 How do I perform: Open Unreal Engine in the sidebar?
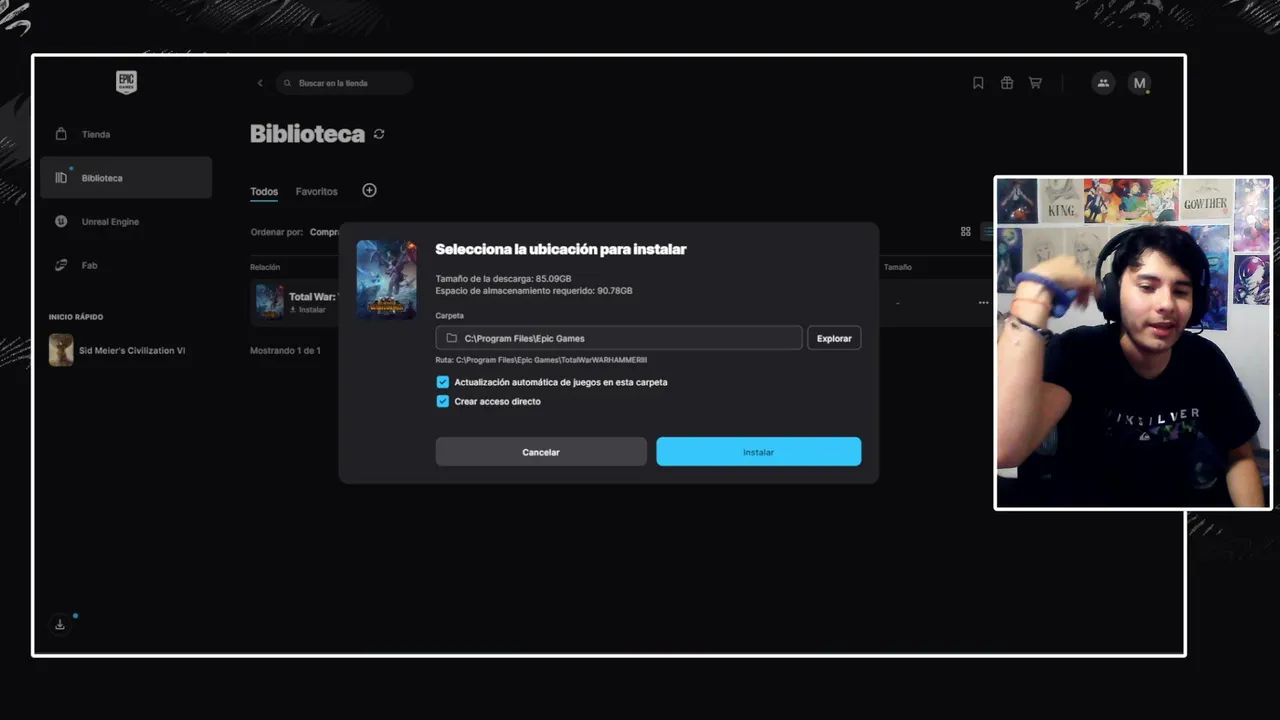[x=126, y=222]
